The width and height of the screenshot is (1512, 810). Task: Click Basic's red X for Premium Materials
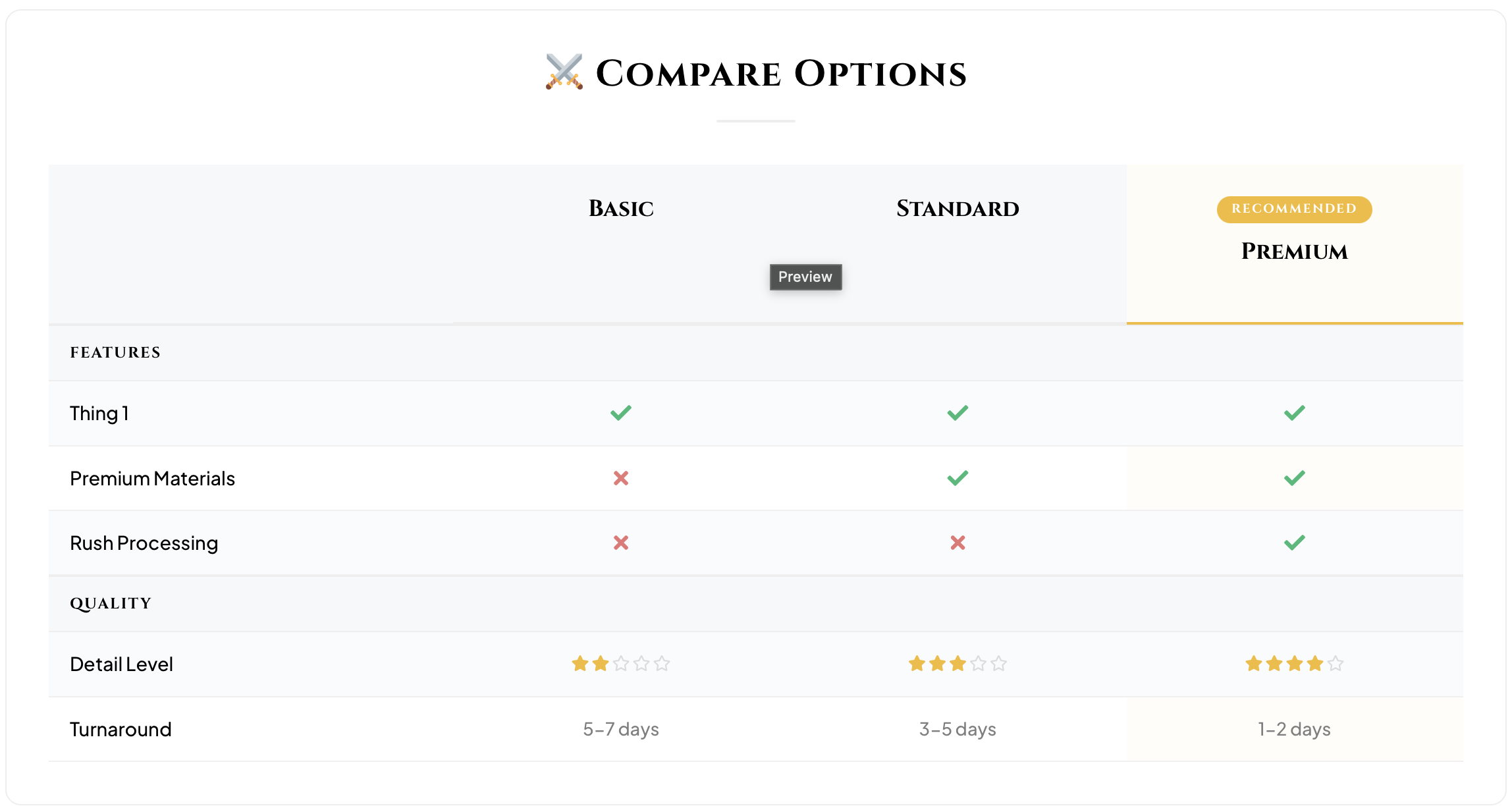[x=620, y=478]
